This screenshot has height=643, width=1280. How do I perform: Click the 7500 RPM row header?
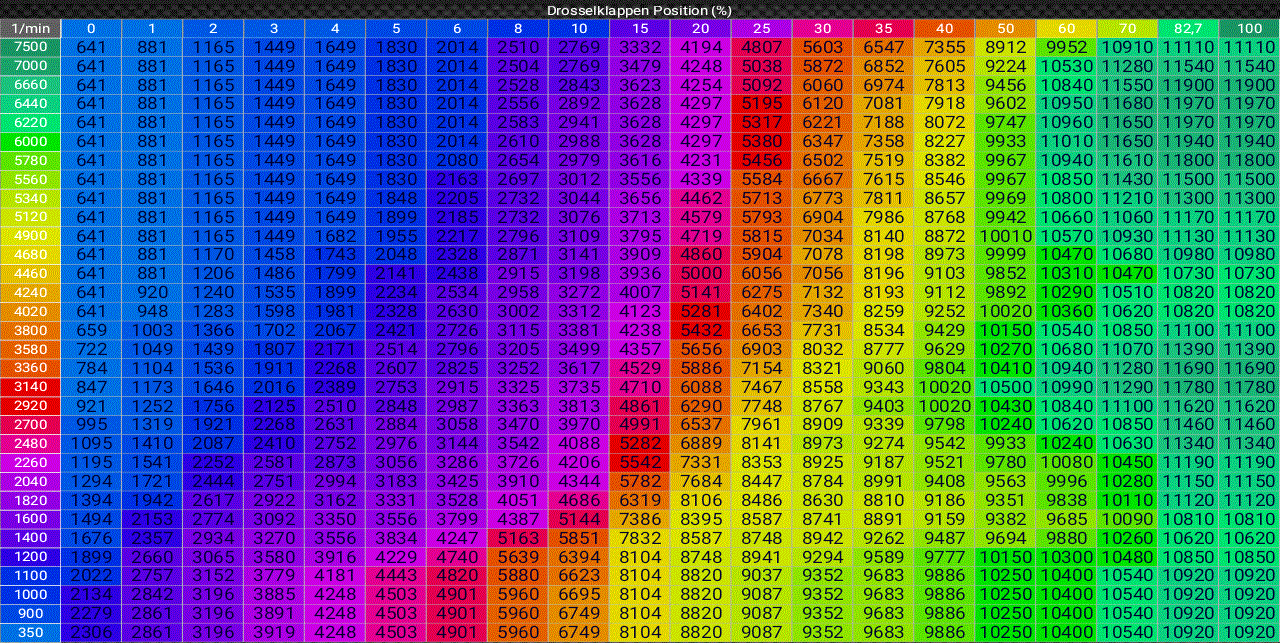pos(30,47)
